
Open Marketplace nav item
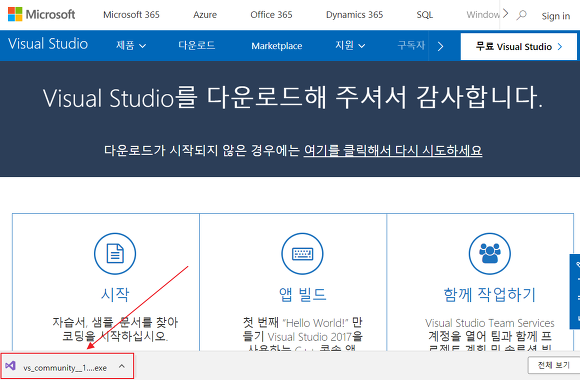pyautogui.click(x=277, y=46)
